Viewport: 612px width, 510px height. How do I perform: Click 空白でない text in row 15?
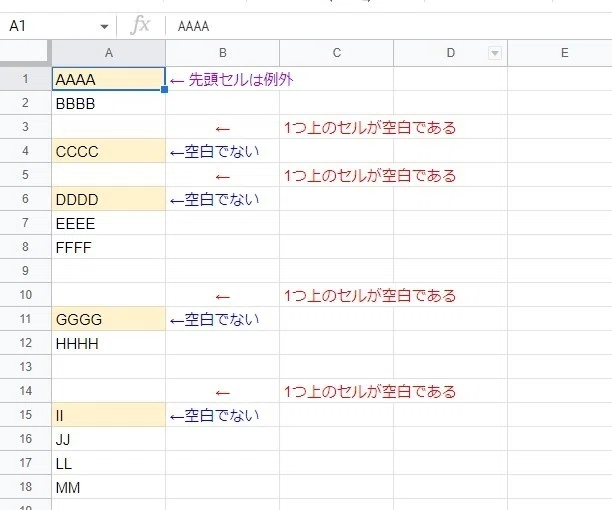(222, 416)
